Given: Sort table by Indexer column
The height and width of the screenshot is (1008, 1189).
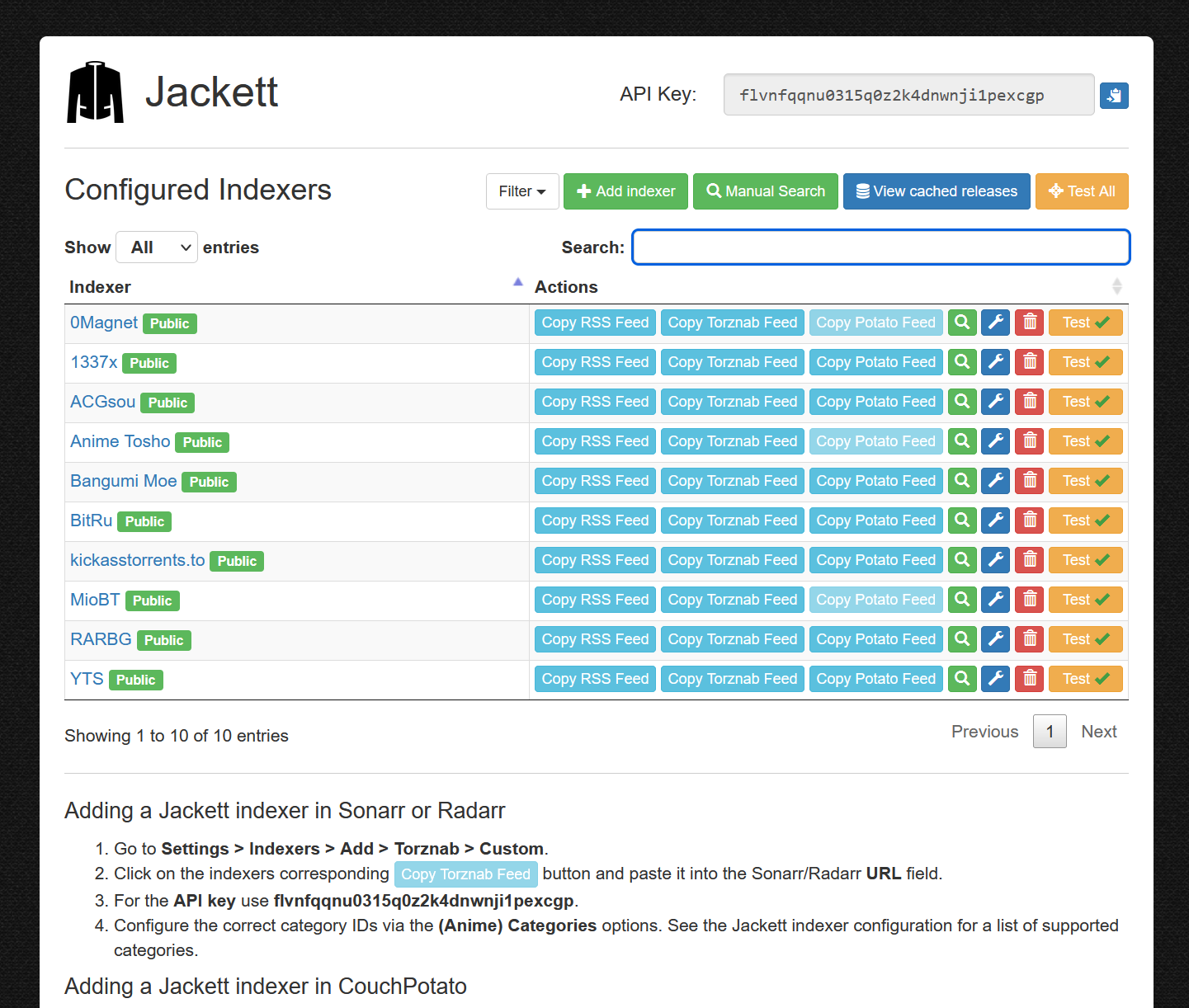Looking at the screenshot, I should click(x=296, y=287).
